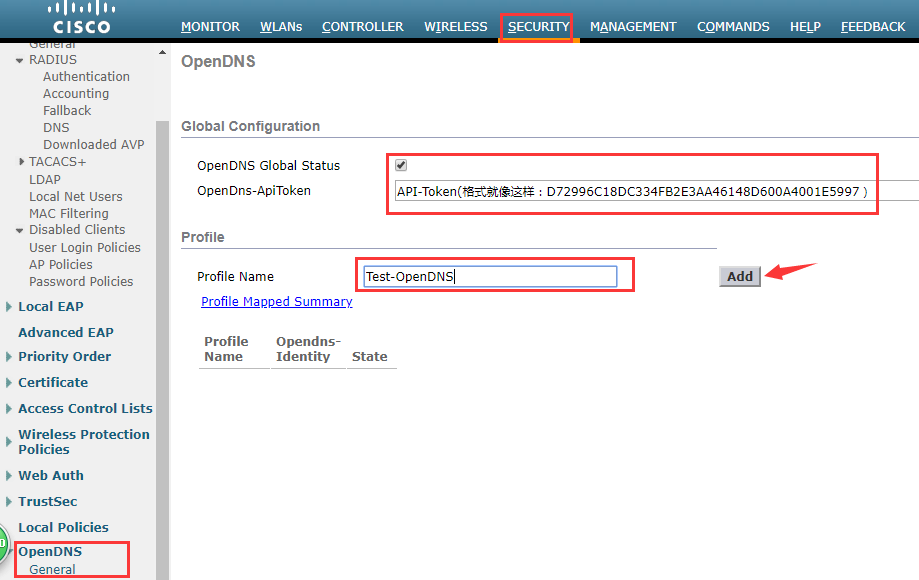Click the State column header
The image size is (919, 580).
point(370,357)
